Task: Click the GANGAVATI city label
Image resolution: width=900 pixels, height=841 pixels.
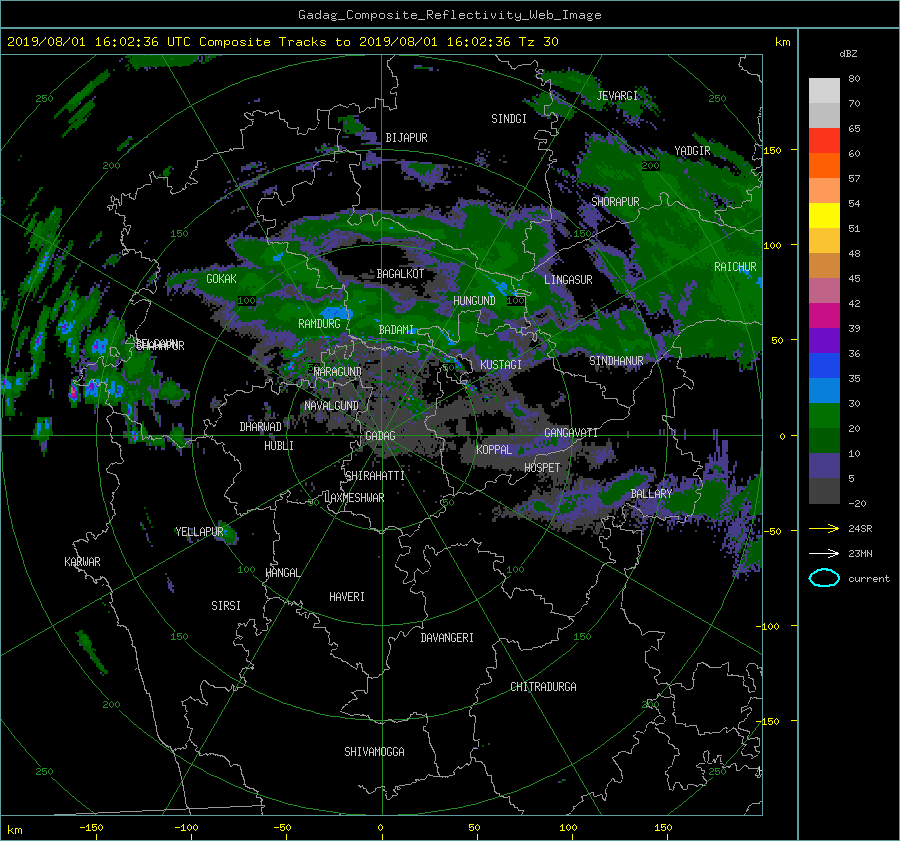Action: tap(571, 433)
